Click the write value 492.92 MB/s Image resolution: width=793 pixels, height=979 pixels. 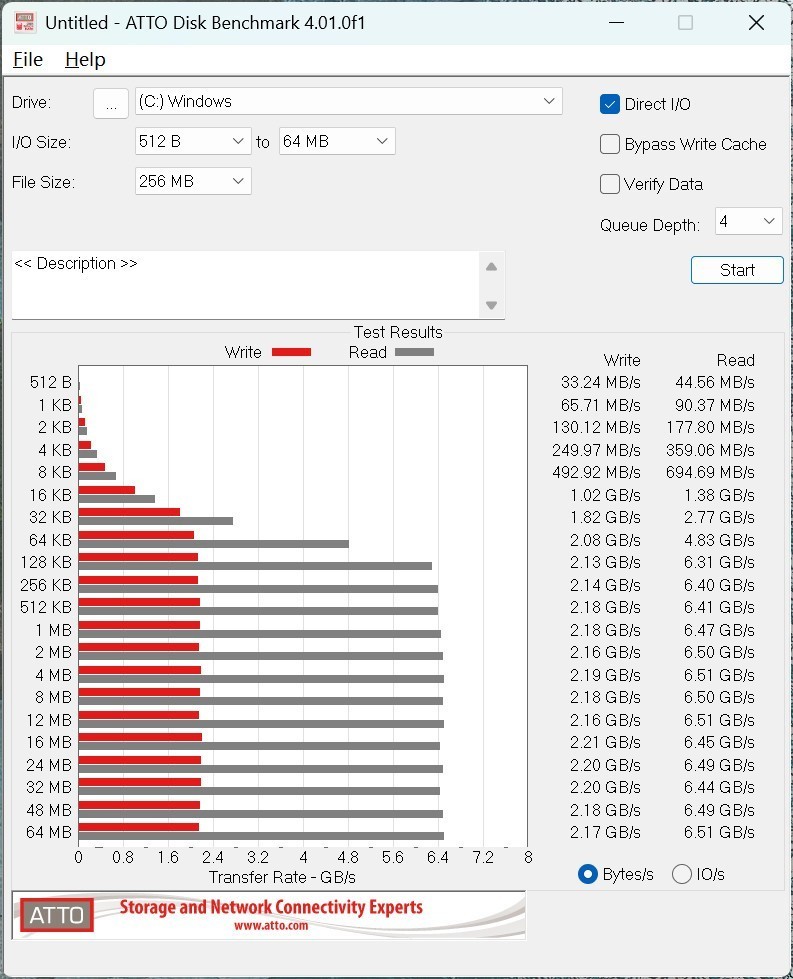point(596,472)
